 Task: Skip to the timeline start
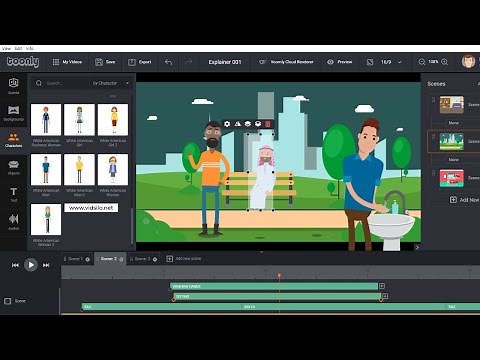15,265
